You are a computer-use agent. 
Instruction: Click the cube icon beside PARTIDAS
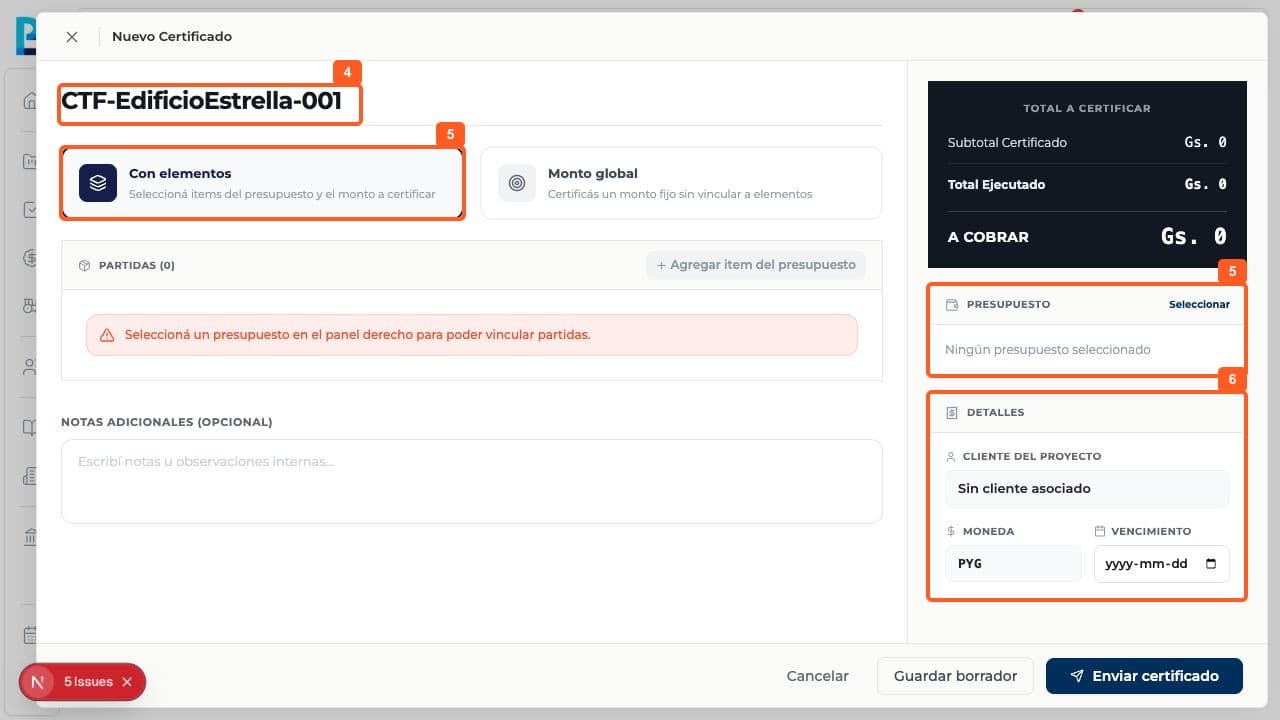(85, 266)
